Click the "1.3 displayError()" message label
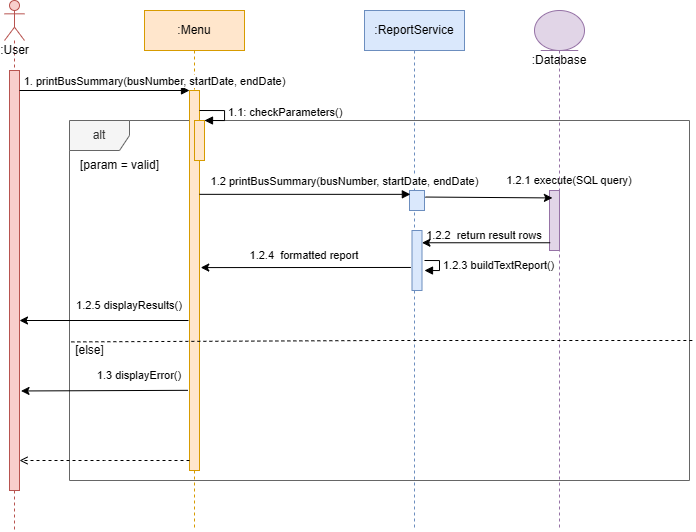The height and width of the screenshot is (532, 696). (x=139, y=375)
